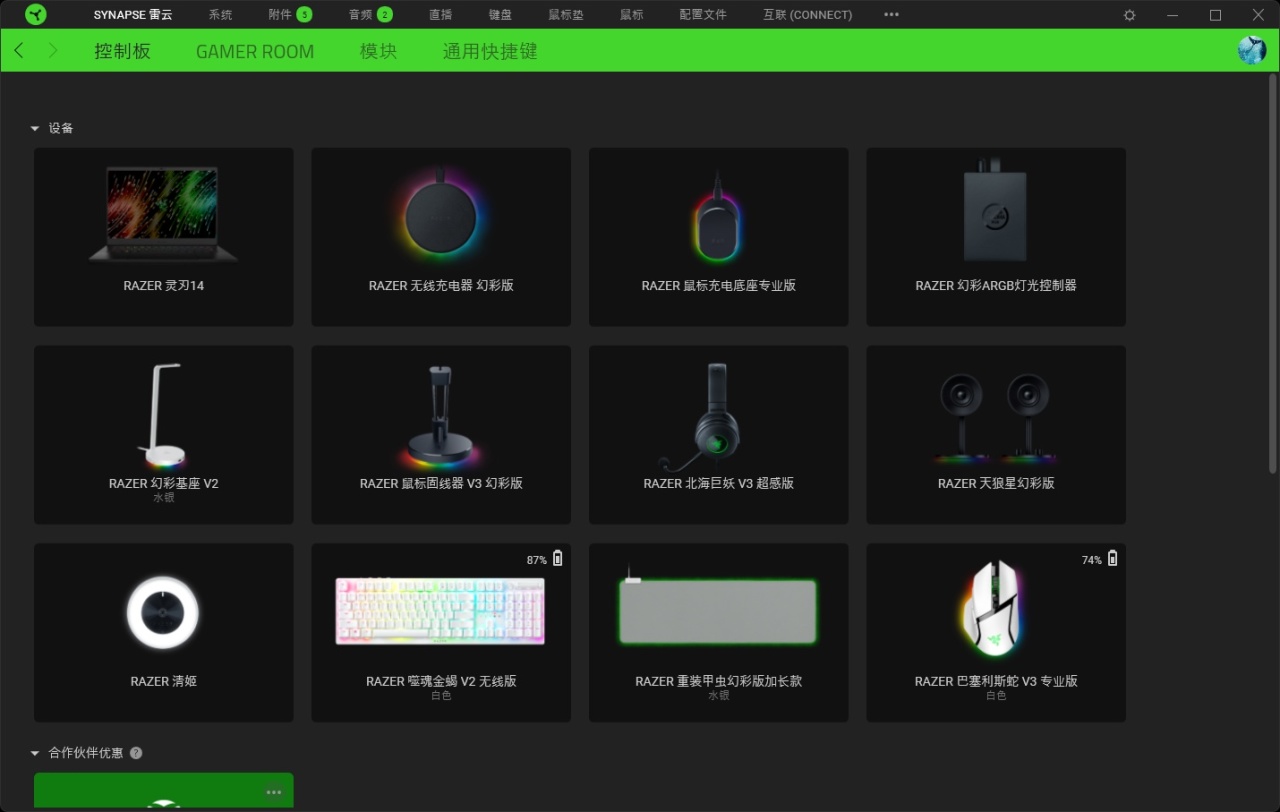The width and height of the screenshot is (1280, 812).
Task: Click battery icon on 噬魂金蝎 V2 keyboard card
Action: pos(558,558)
